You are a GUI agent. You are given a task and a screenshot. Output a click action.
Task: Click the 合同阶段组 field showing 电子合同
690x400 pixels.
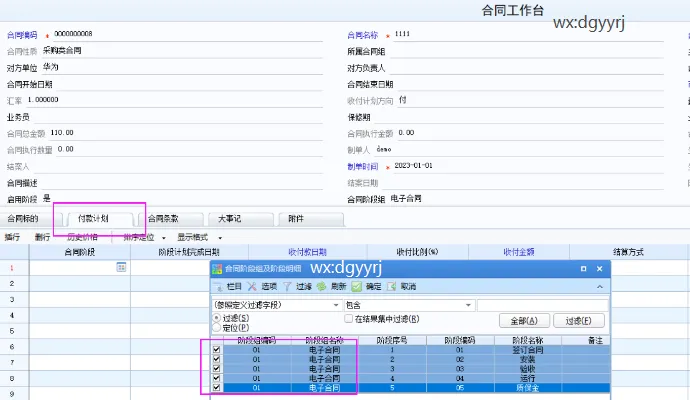pos(526,199)
